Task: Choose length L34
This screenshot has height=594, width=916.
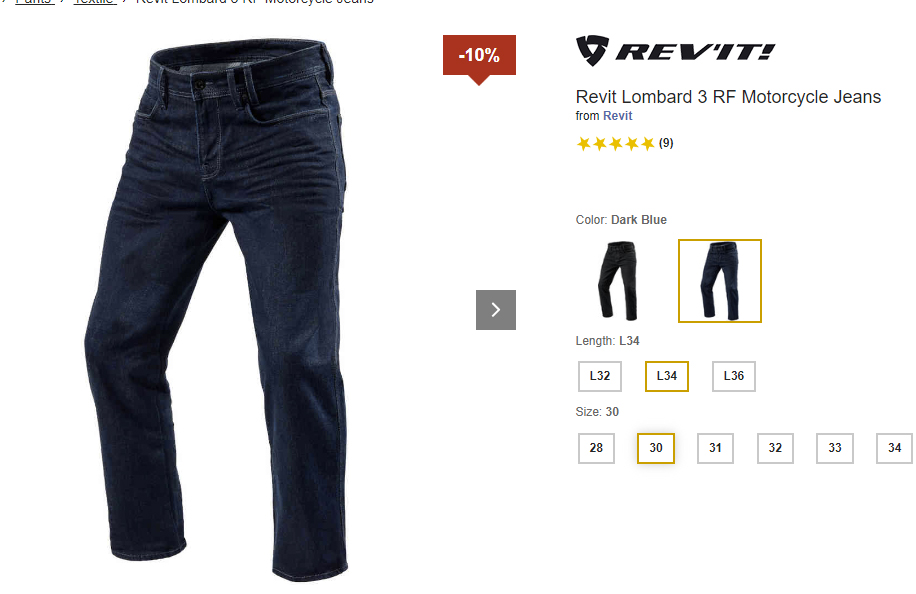Action: (x=667, y=376)
